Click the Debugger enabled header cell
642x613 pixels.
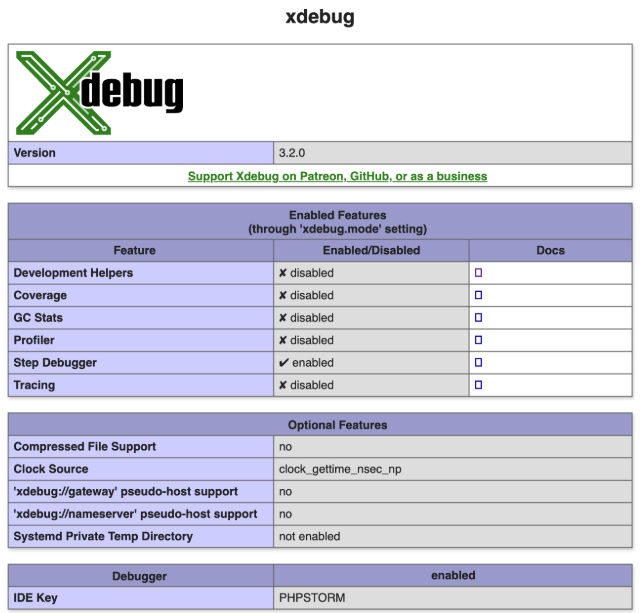click(x=453, y=576)
